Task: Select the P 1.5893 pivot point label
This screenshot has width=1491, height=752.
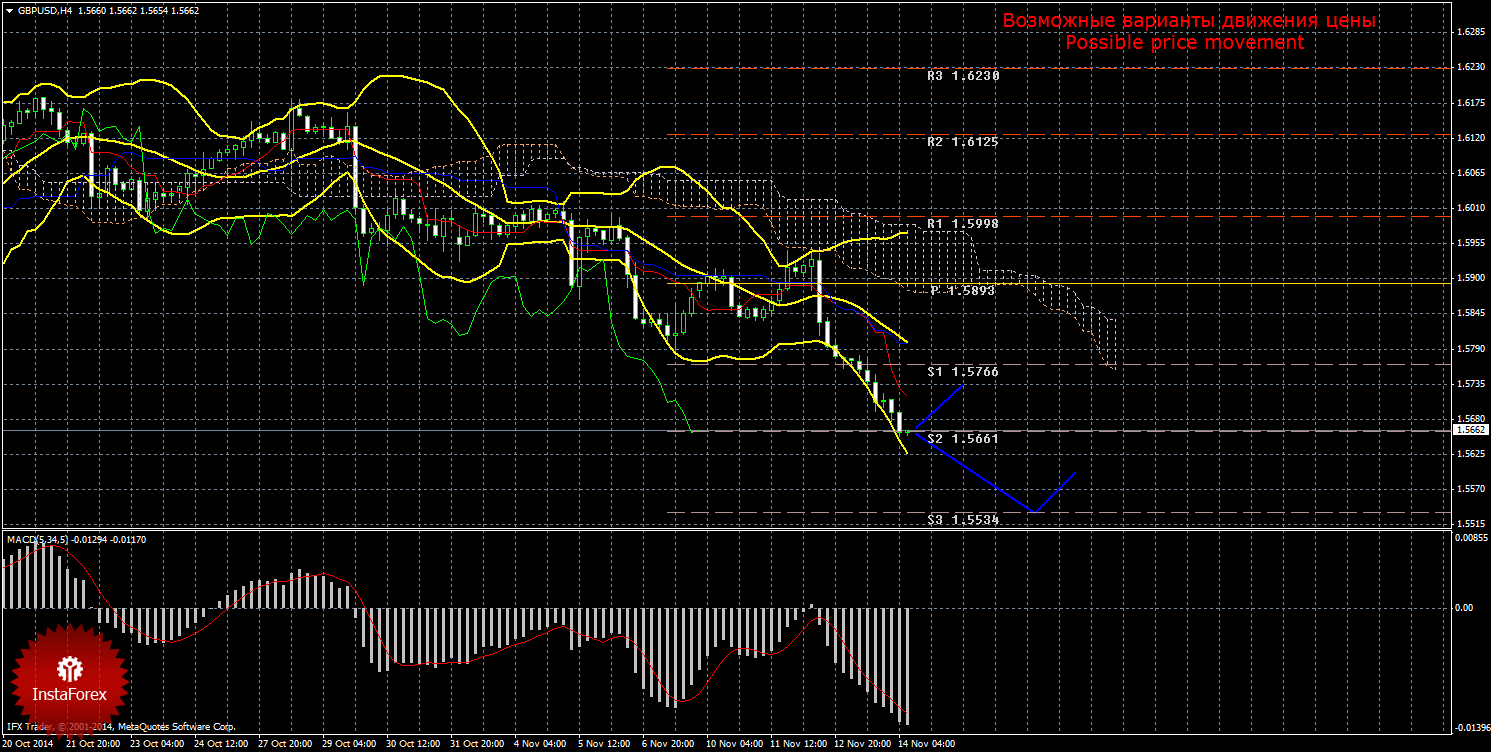Action: click(964, 290)
